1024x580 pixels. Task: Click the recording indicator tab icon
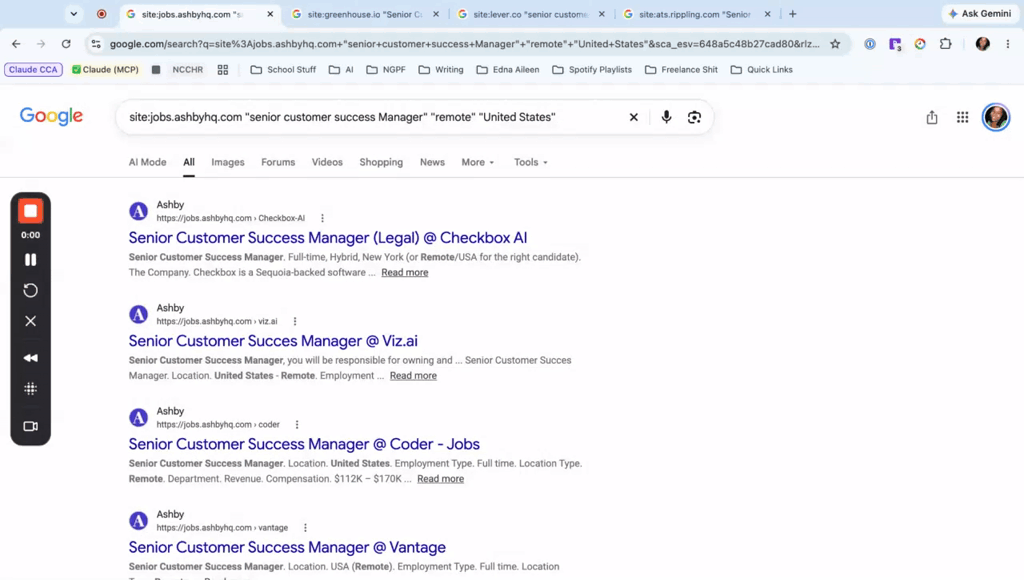(x=102, y=14)
